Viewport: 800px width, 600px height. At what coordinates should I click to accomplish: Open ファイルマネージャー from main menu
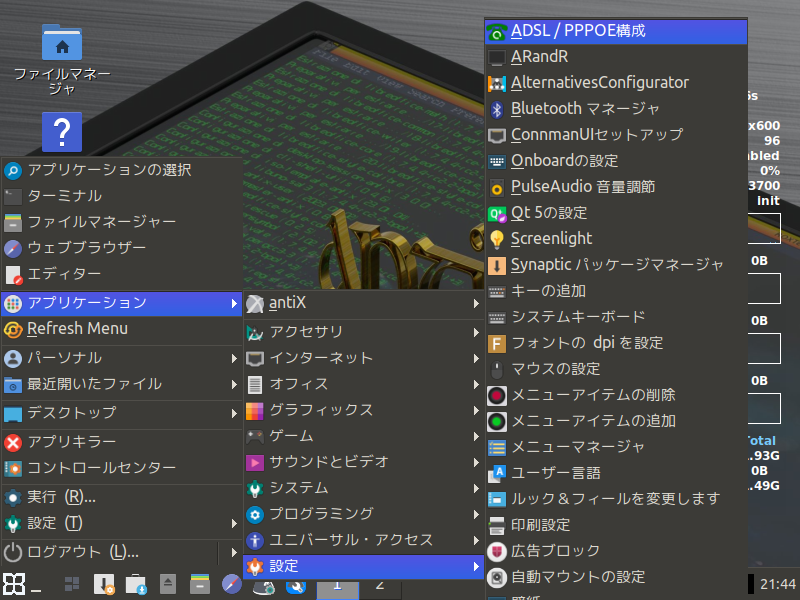point(122,222)
